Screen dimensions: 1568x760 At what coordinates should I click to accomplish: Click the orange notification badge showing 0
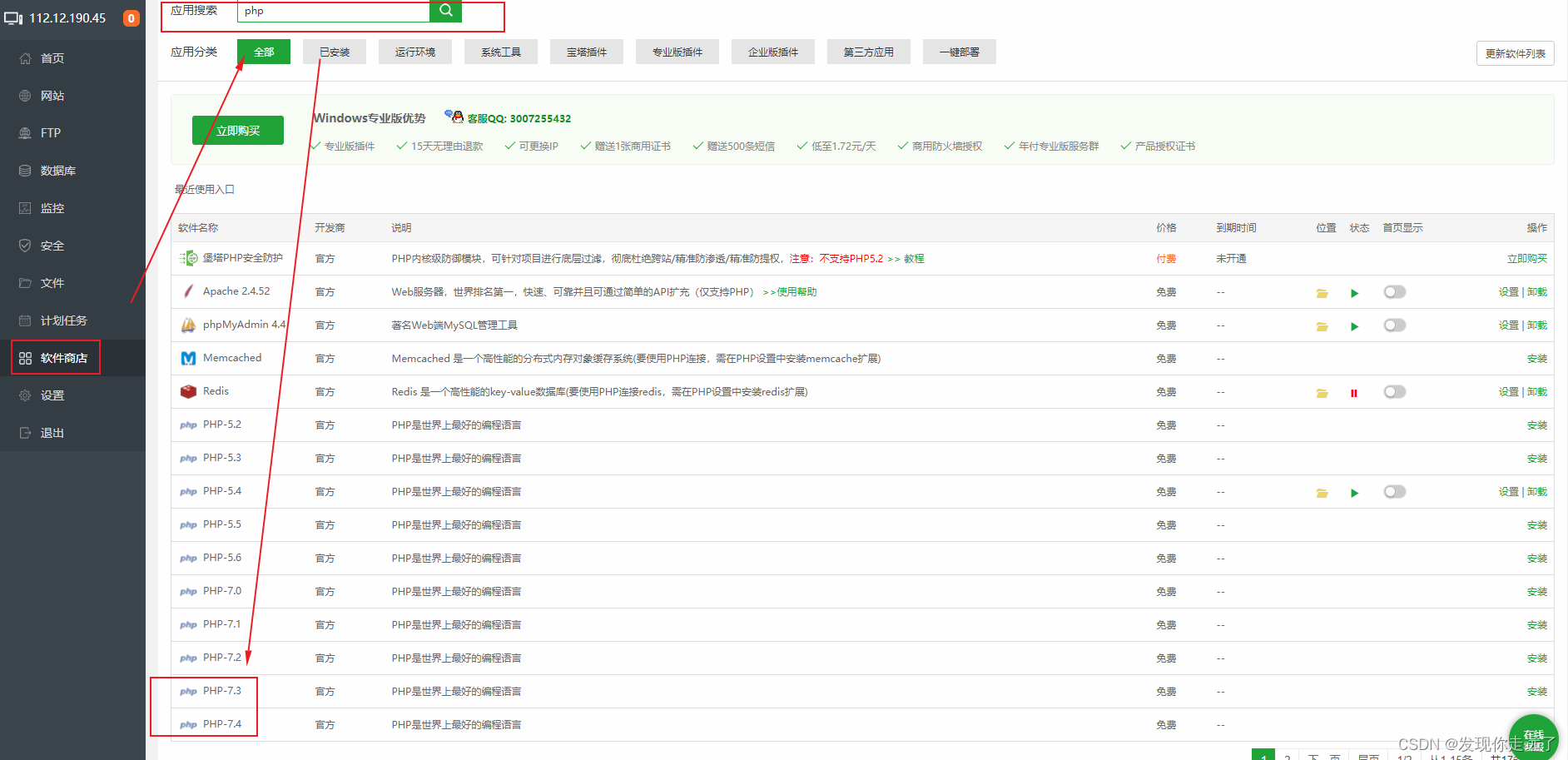(x=131, y=18)
